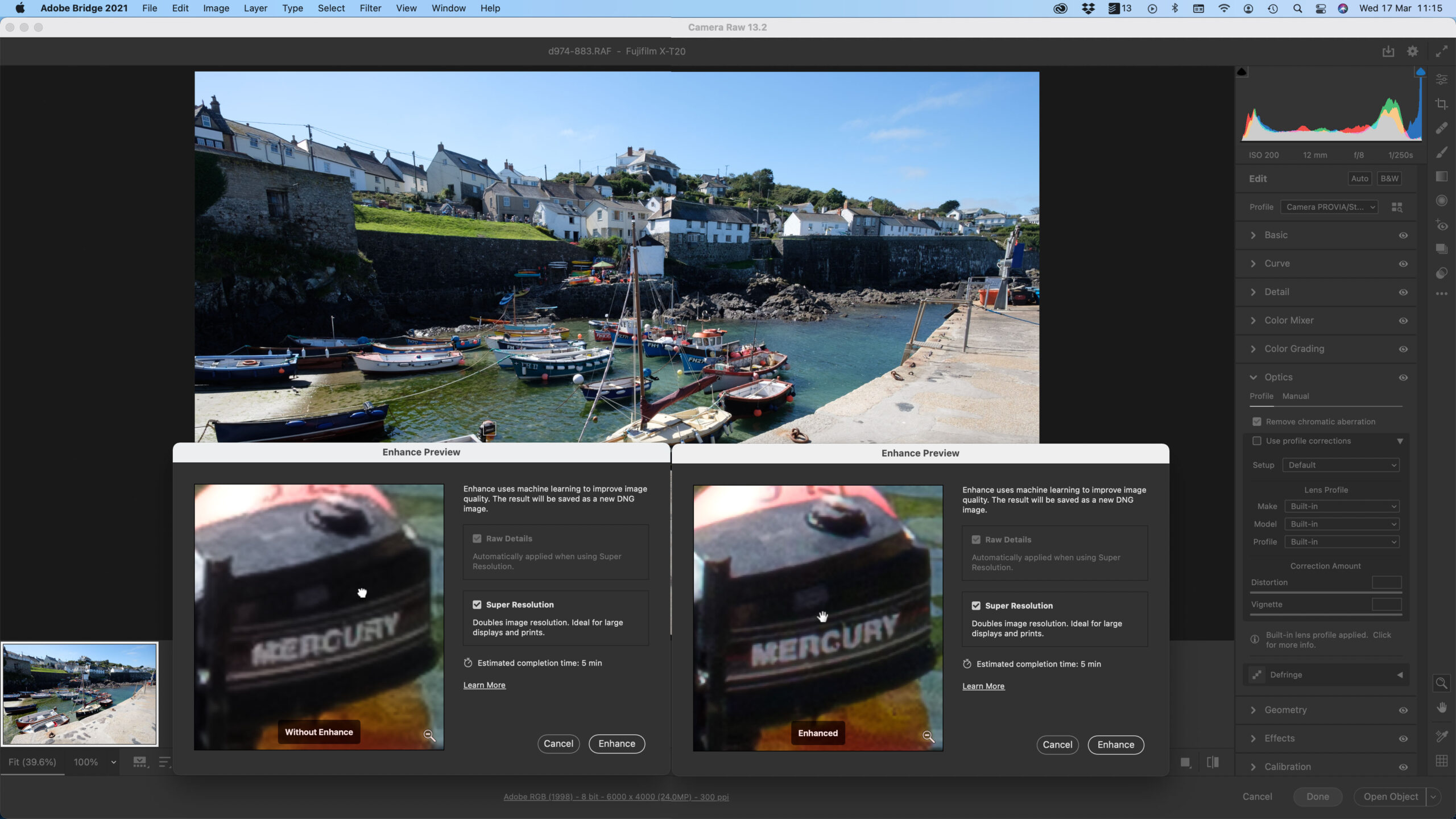The width and height of the screenshot is (1456, 819).
Task: Open the Filter menu
Action: click(x=370, y=8)
